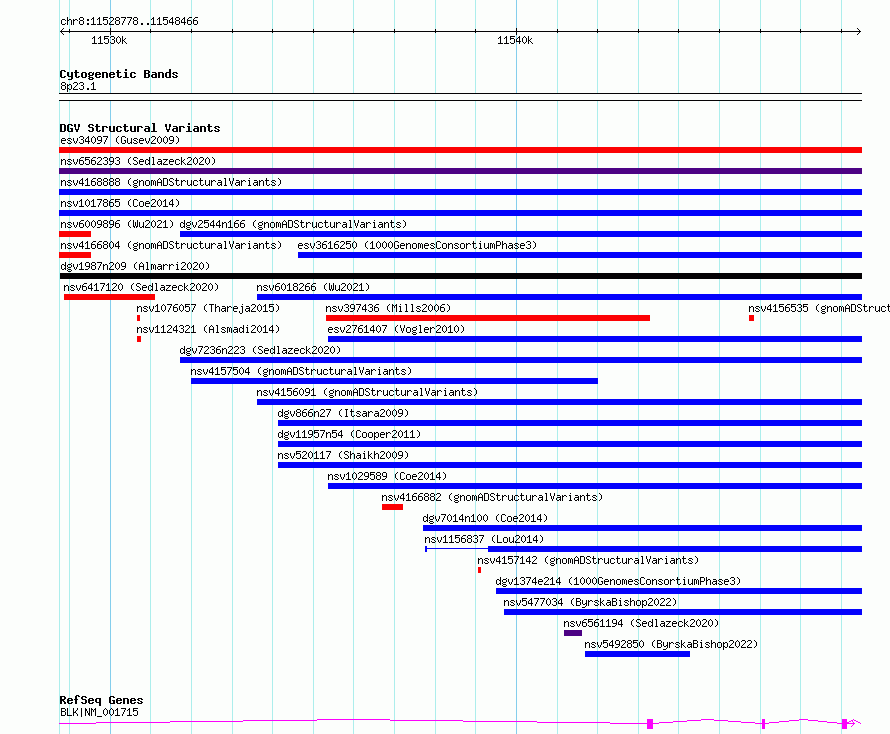Click nsv4166804 (gnomADStructuralVariants) label
Image resolution: width=890 pixels, height=734 pixels.
tap(171, 245)
